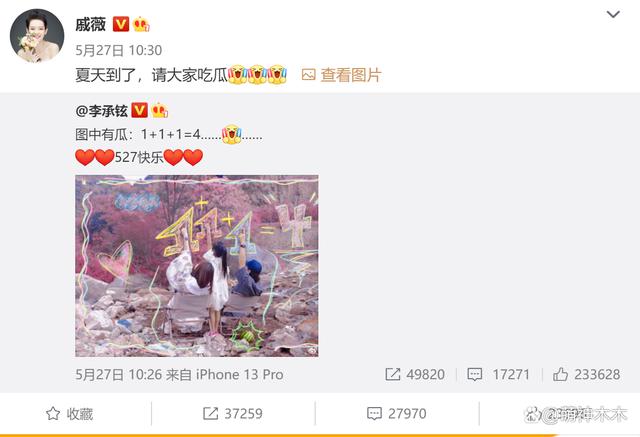Repost this post using 37259 button
Image resolution: width=640 pixels, height=437 pixels.
click(x=233, y=414)
